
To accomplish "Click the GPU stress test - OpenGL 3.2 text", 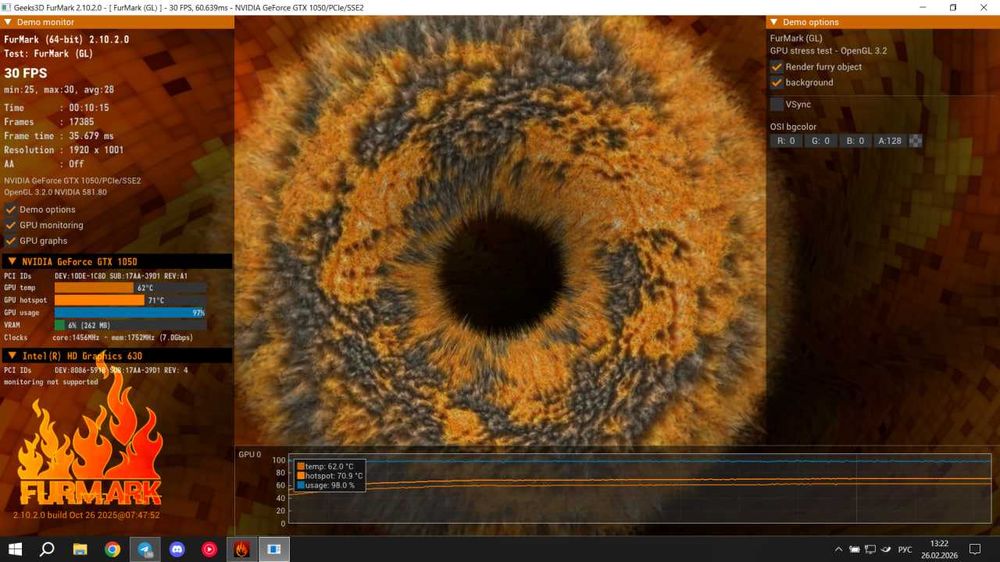I will (x=828, y=51).
